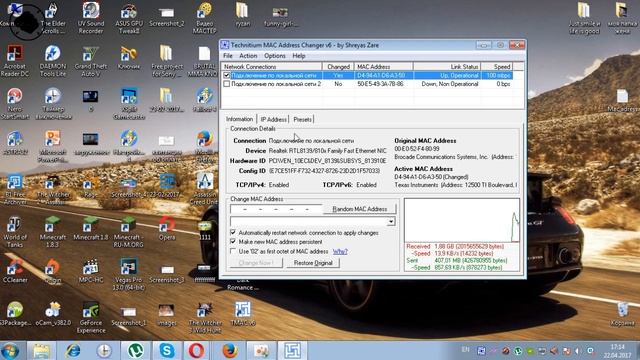This screenshot has width=640, height=360.
Task: Click the Restore Original button
Action: coord(313,263)
